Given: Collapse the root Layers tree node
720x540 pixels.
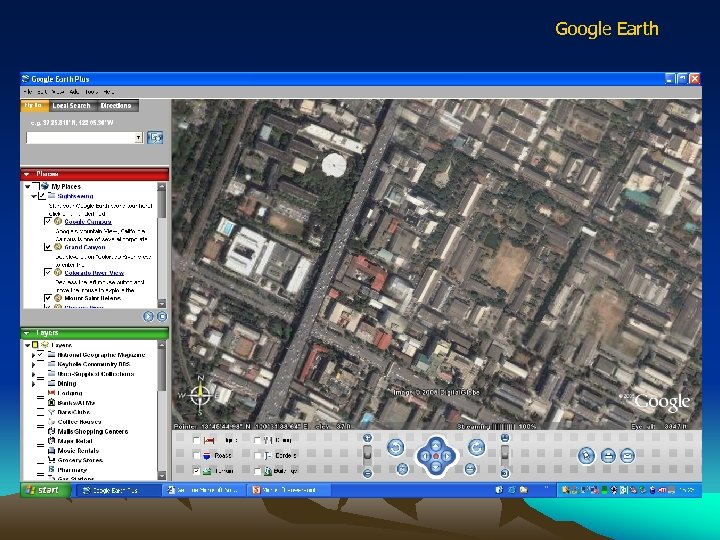Looking at the screenshot, I should click(28, 345).
